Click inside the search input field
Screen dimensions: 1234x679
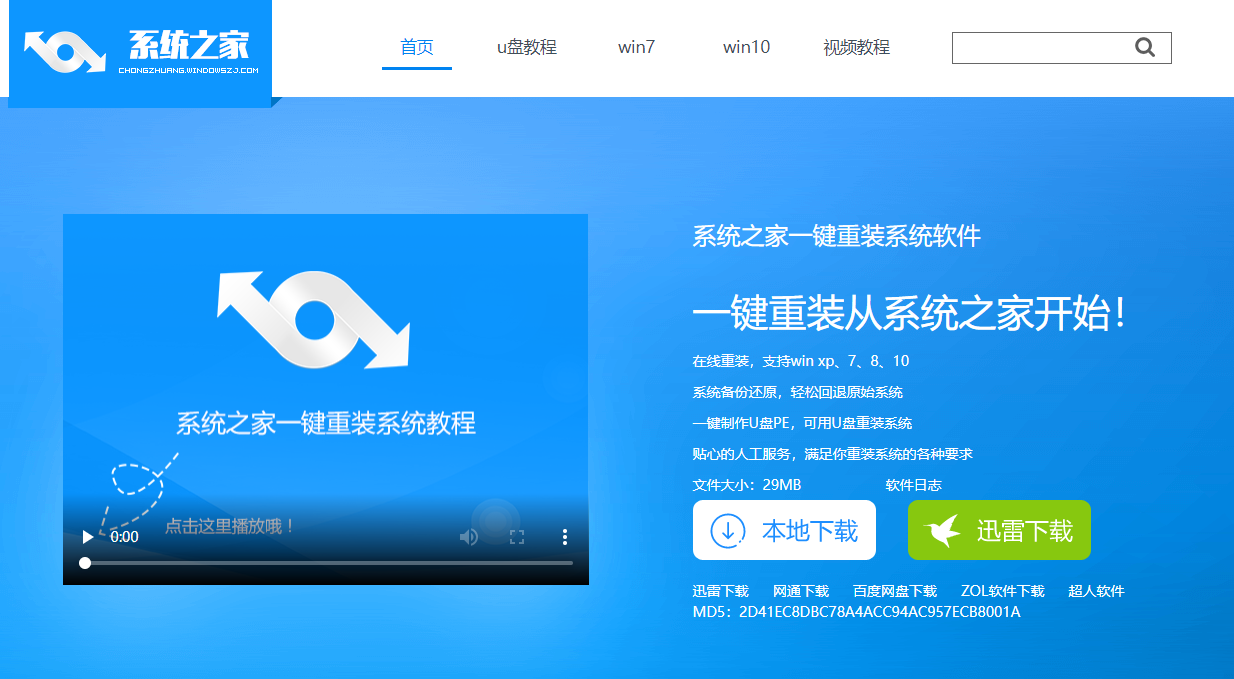(x=1040, y=47)
